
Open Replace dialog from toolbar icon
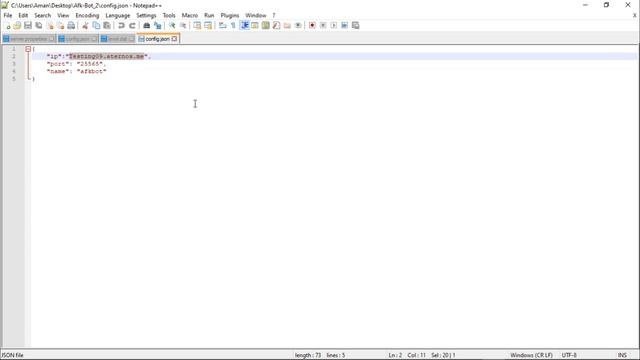point(158,26)
